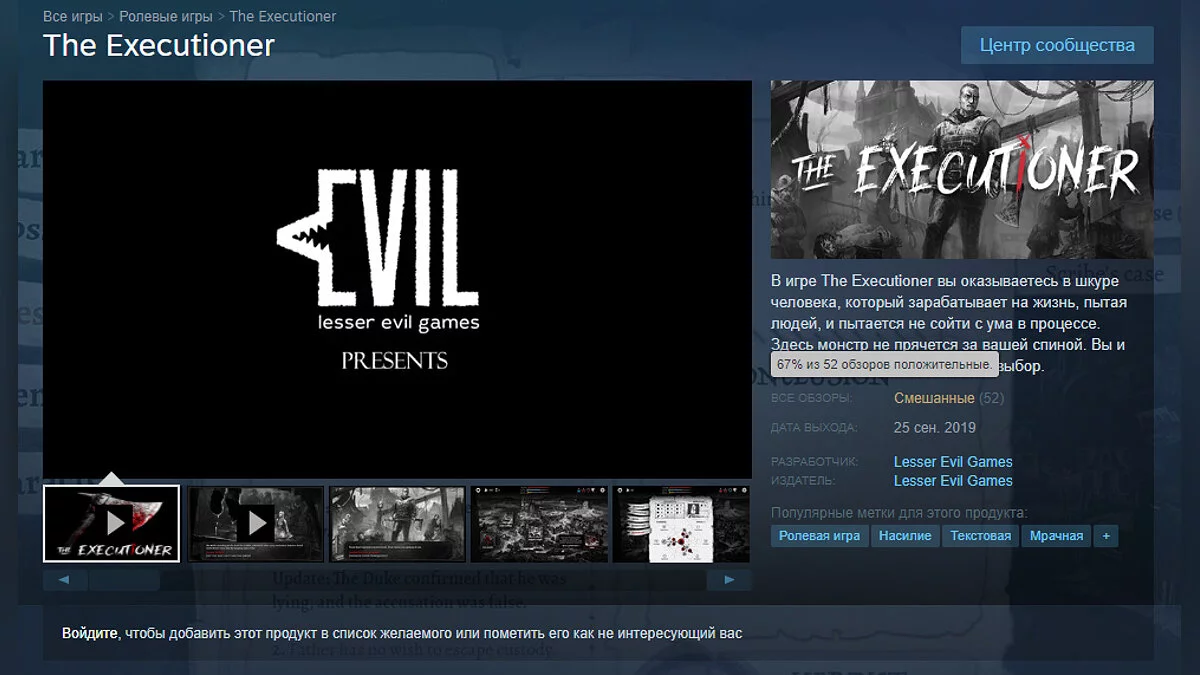
Task: Click the right arrow of thumbnail strip
Action: (x=729, y=579)
